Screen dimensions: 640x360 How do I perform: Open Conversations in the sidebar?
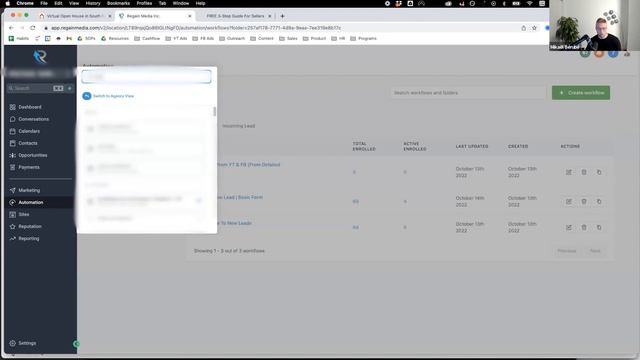(x=33, y=119)
